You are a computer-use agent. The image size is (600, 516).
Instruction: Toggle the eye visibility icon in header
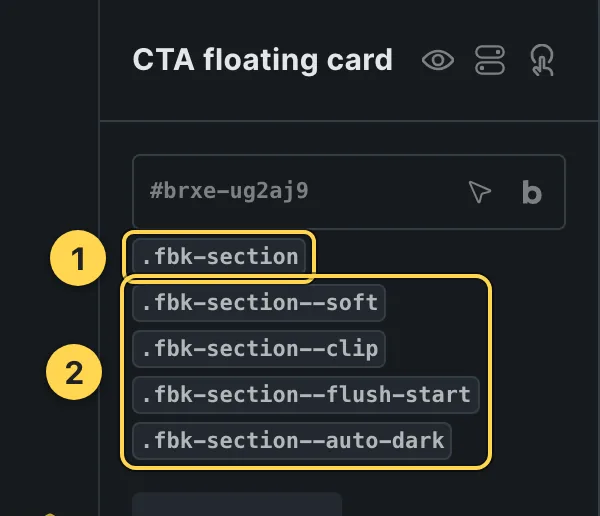point(438,60)
